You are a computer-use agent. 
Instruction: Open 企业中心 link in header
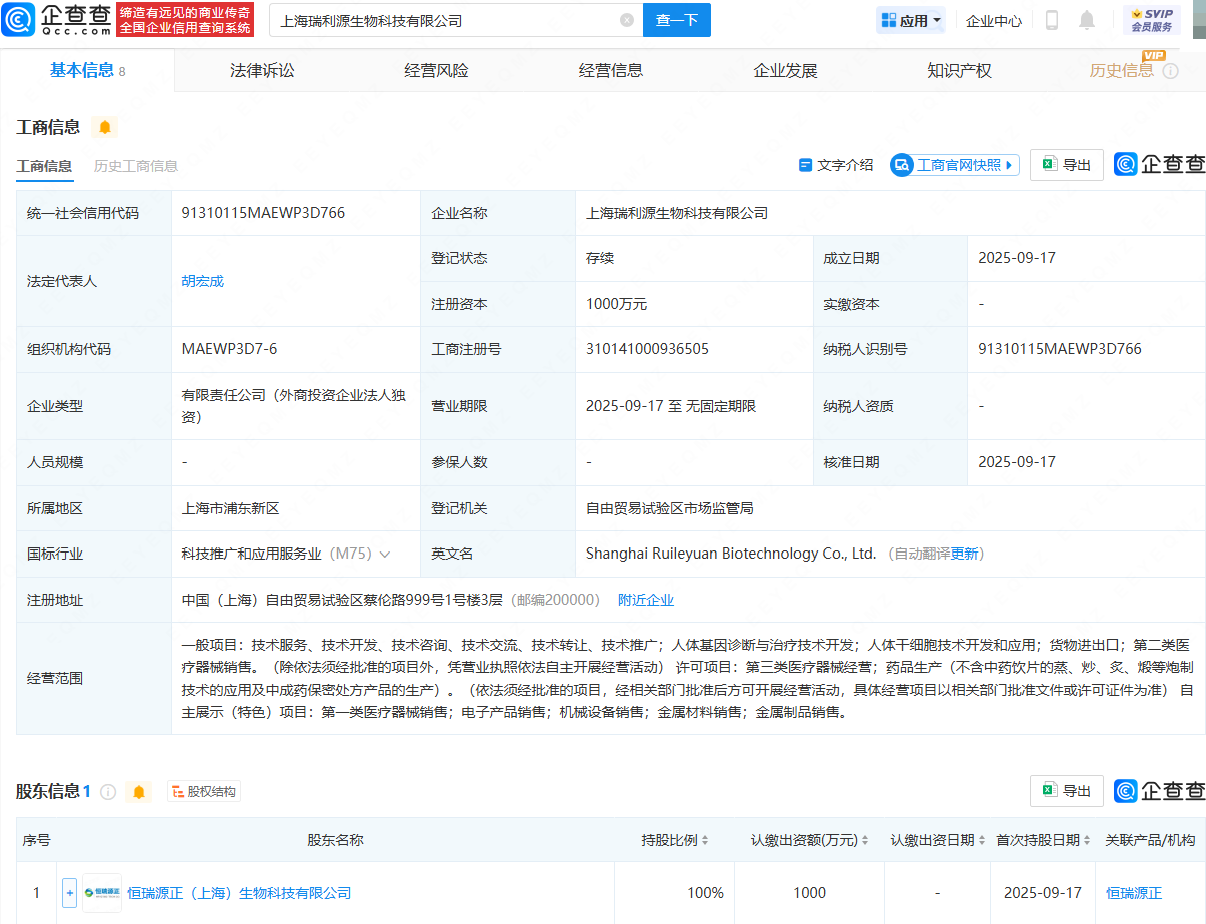994,20
